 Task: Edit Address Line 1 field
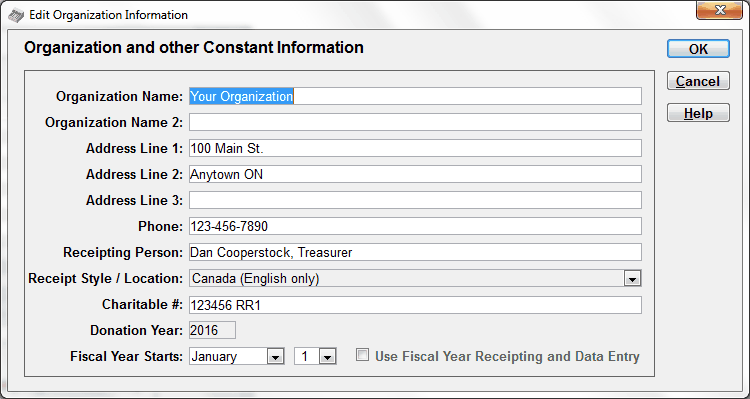(x=415, y=148)
